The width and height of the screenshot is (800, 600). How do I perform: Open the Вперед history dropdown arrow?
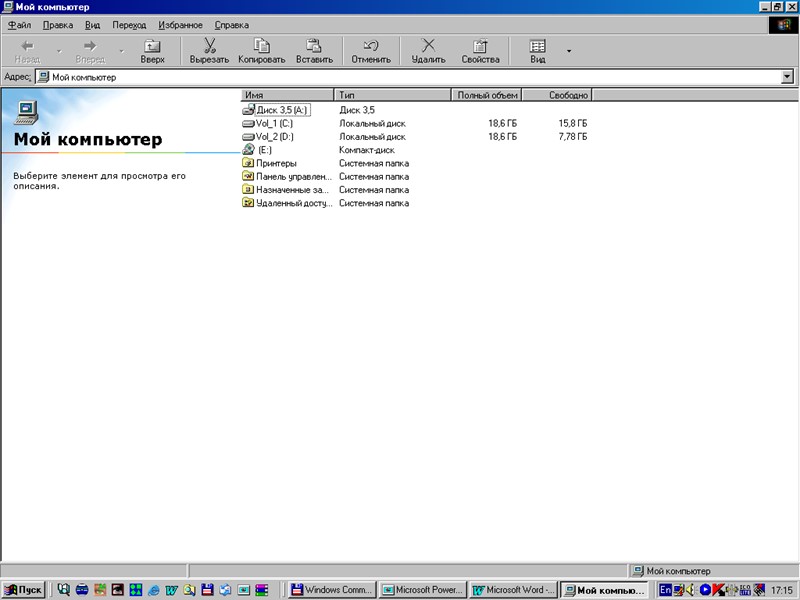(121, 51)
